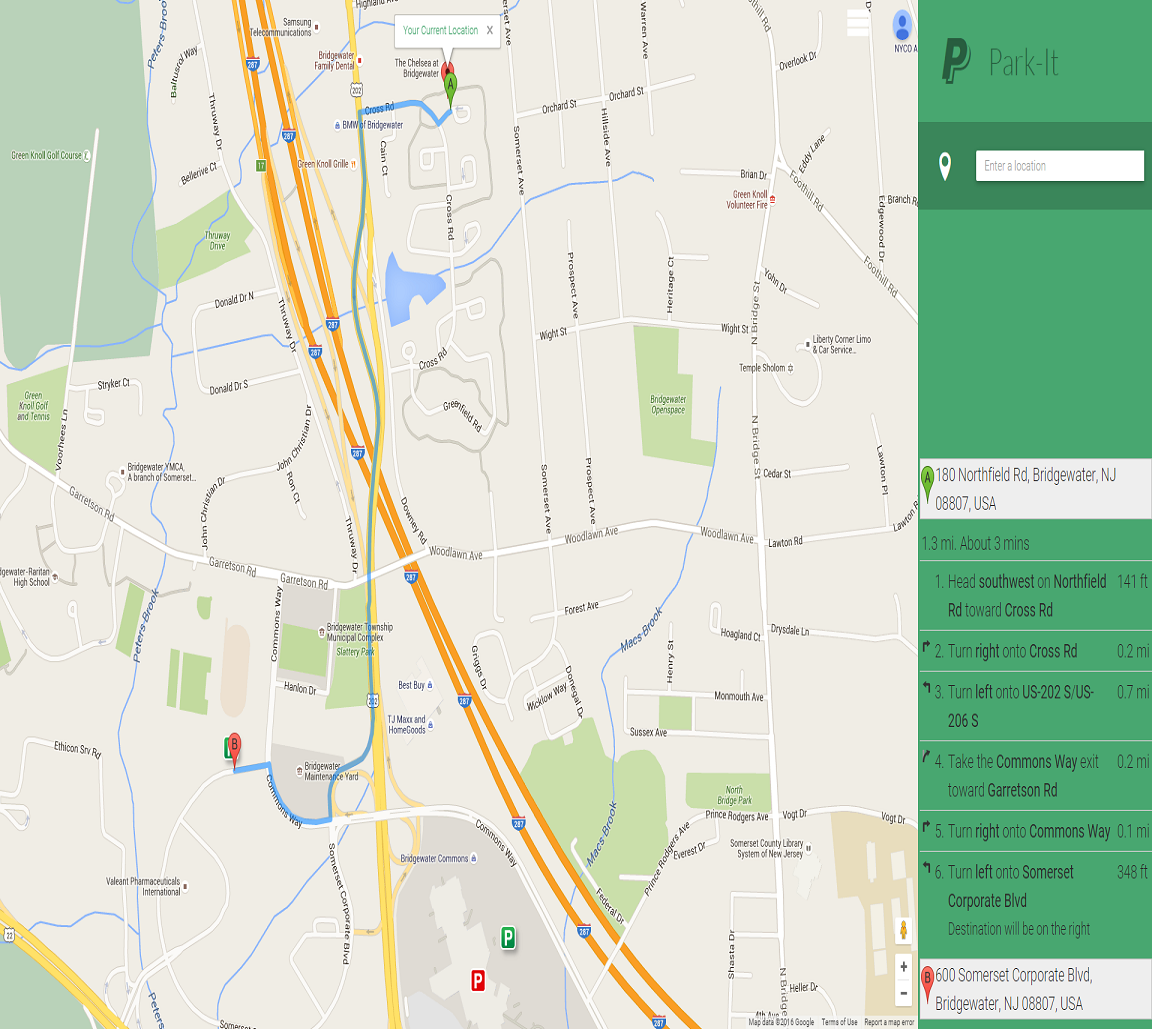
Task: Click the Bridgewater Township Municipal Complex label
Action: pos(359,632)
